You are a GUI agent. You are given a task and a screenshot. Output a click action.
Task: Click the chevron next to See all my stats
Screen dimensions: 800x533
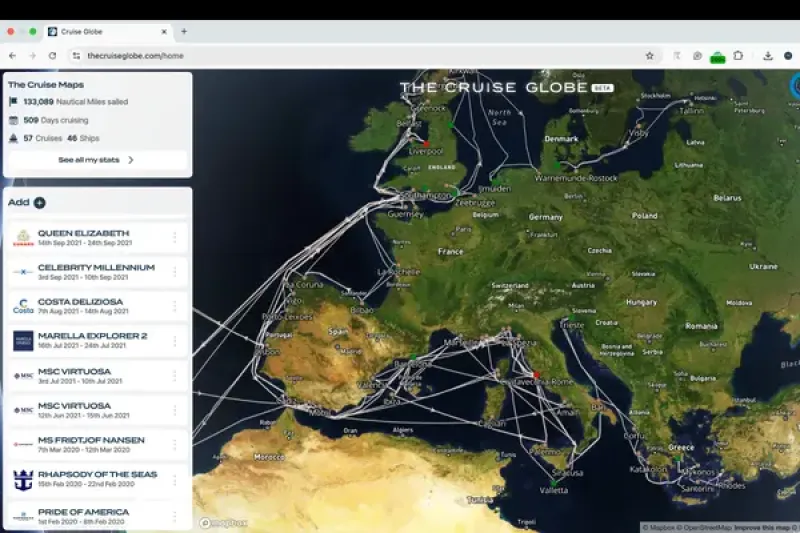click(x=131, y=160)
